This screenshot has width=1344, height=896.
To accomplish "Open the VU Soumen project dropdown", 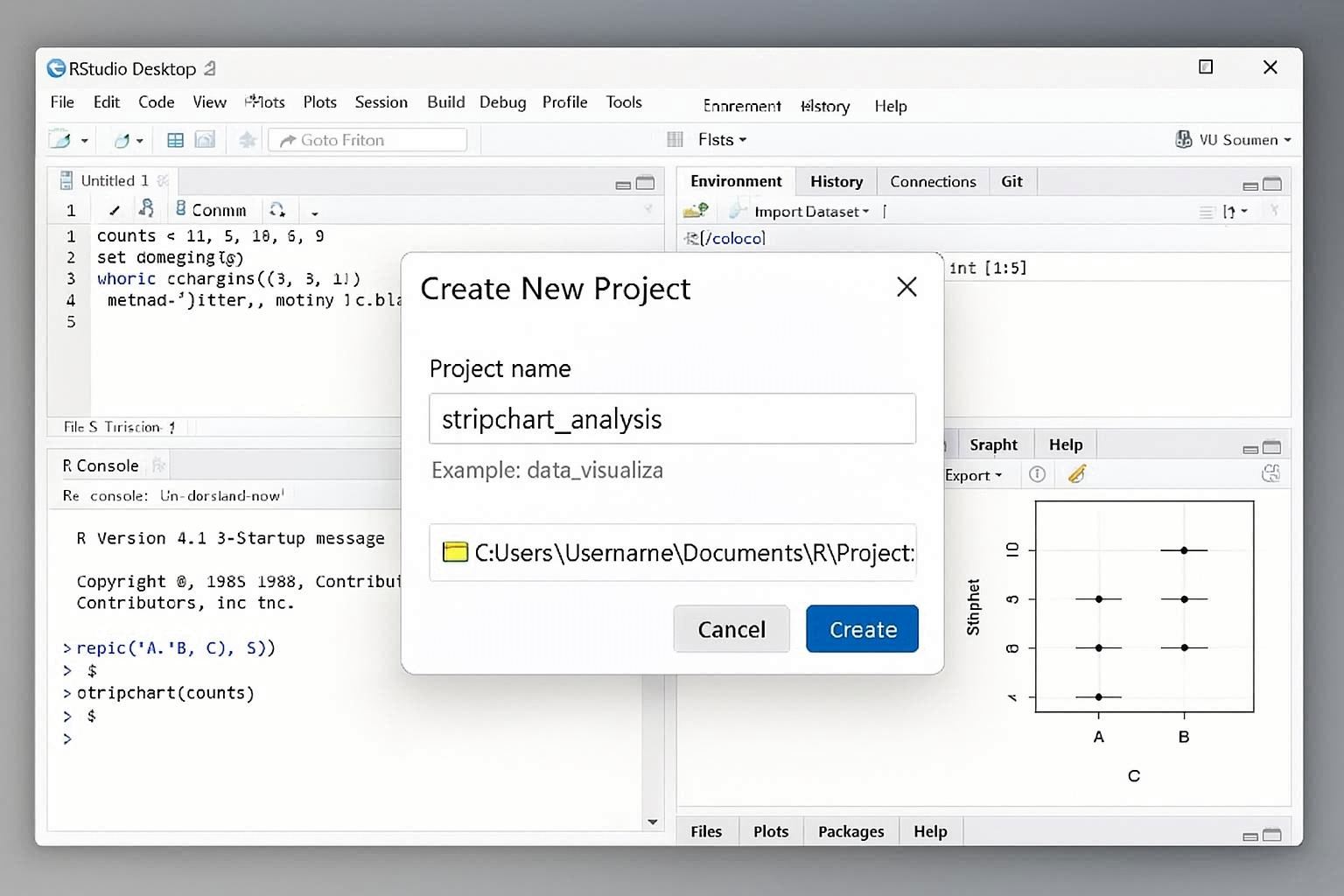I will tap(1233, 139).
